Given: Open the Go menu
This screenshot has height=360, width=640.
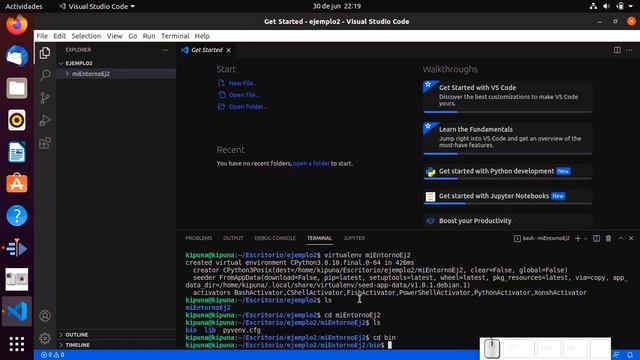Looking at the screenshot, I should click(x=133, y=36).
